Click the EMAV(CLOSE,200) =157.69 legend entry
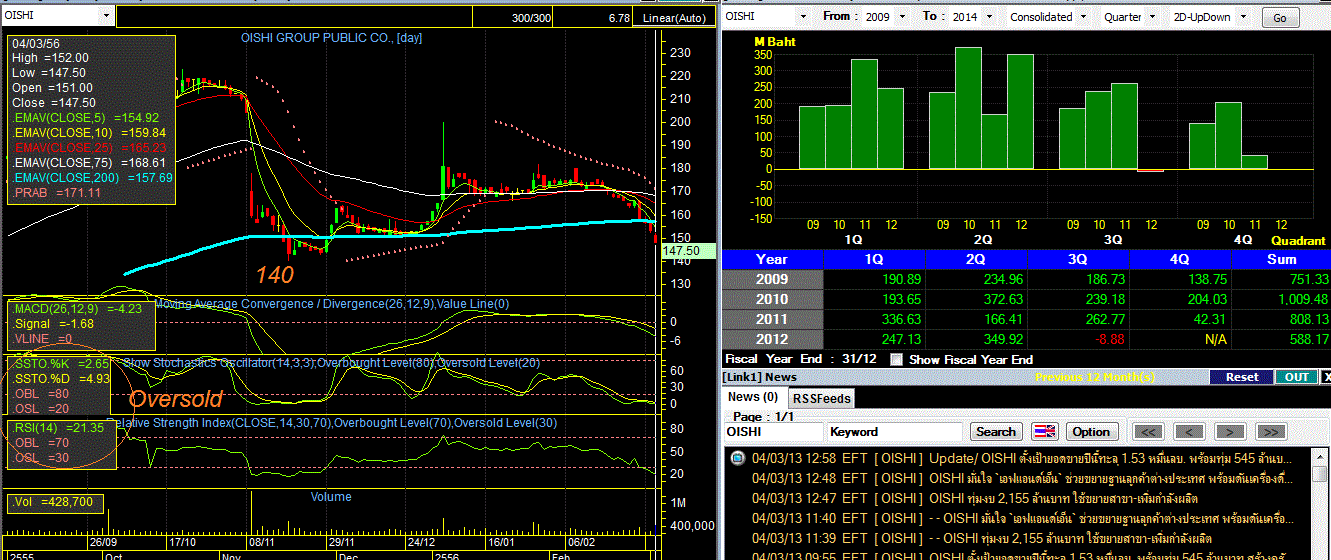 tap(92, 177)
